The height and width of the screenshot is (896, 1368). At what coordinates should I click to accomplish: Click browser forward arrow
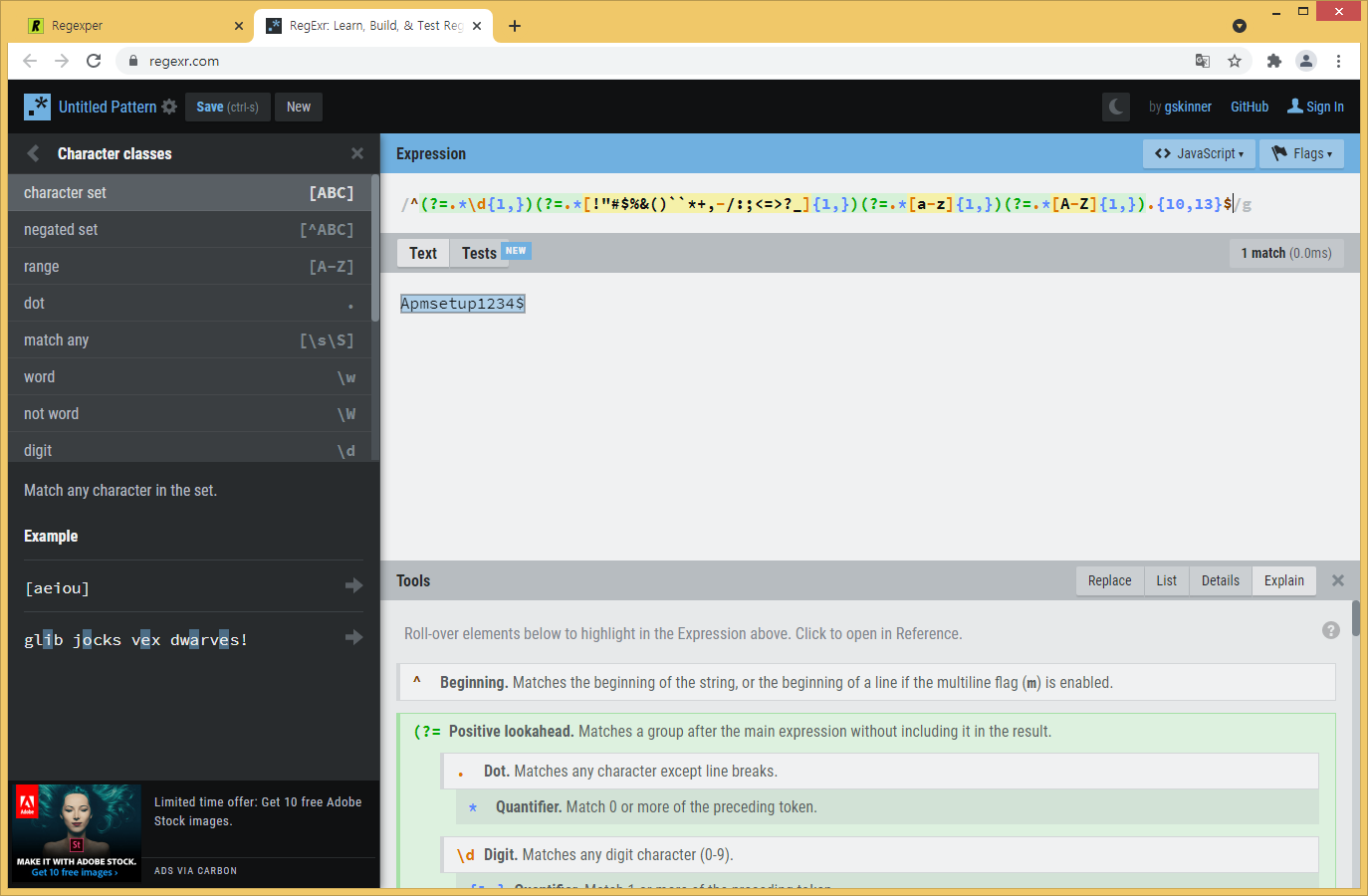62,61
